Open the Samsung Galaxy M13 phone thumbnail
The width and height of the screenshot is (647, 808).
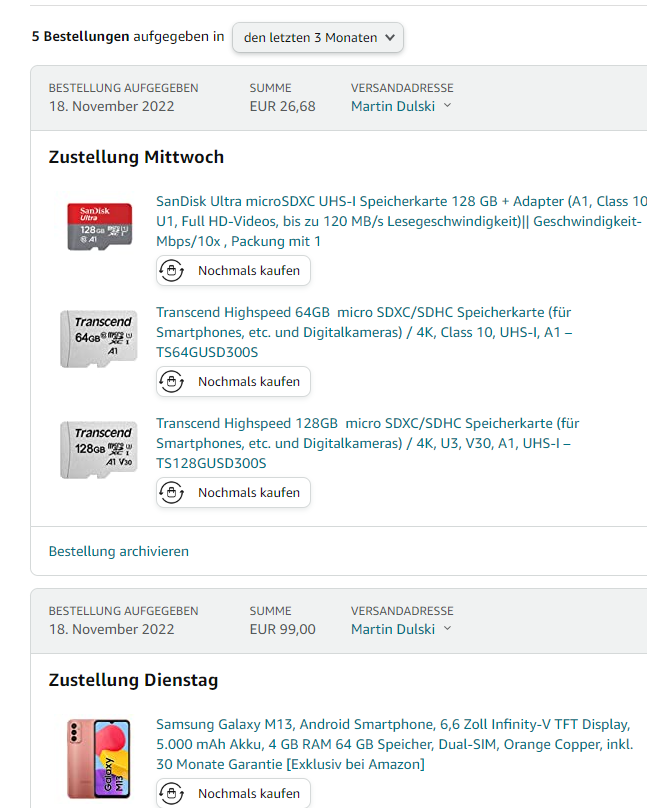(98, 759)
